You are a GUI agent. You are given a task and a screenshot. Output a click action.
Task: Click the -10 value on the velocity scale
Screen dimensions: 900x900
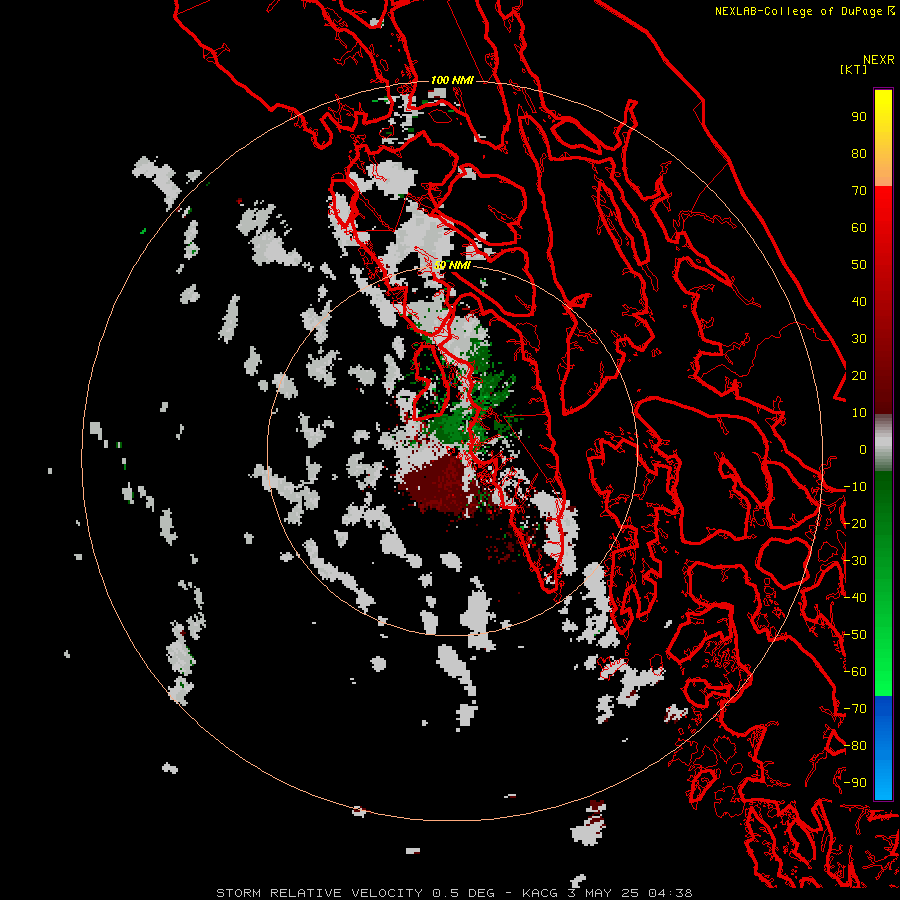855,487
